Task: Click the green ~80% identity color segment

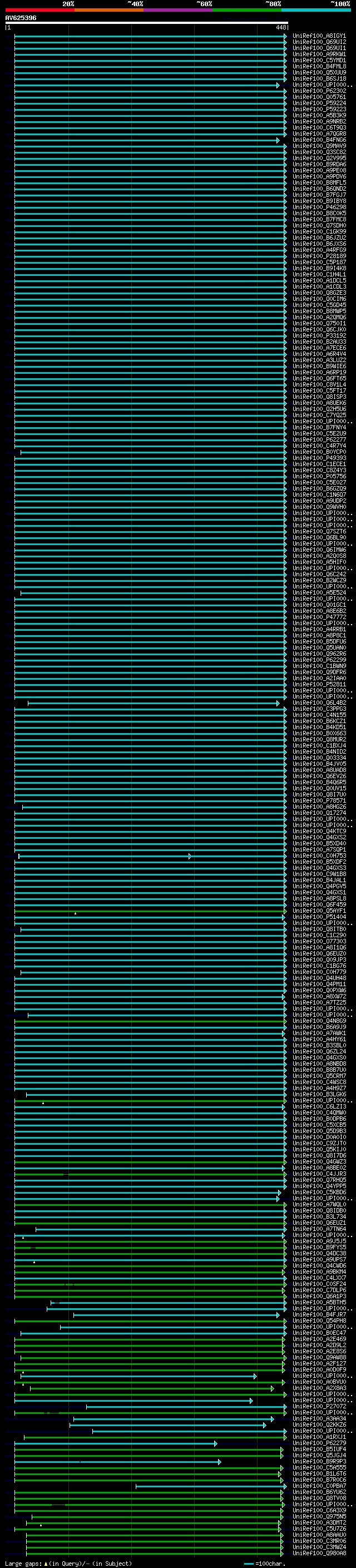Action: coord(247,10)
